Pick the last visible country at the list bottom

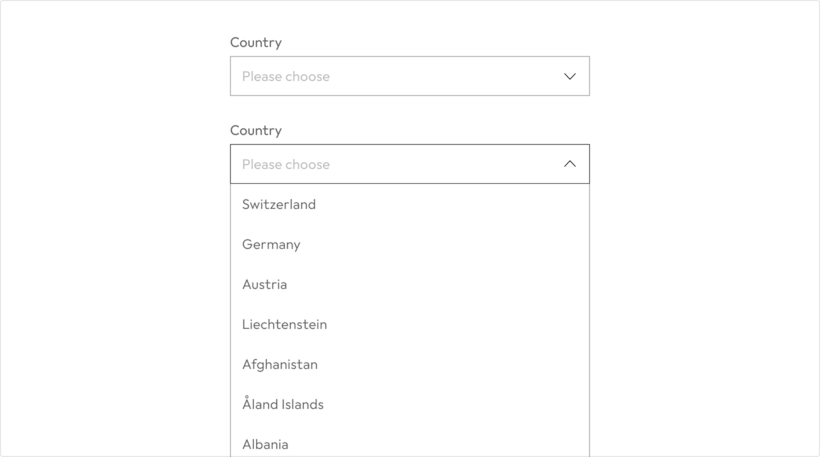coord(266,444)
